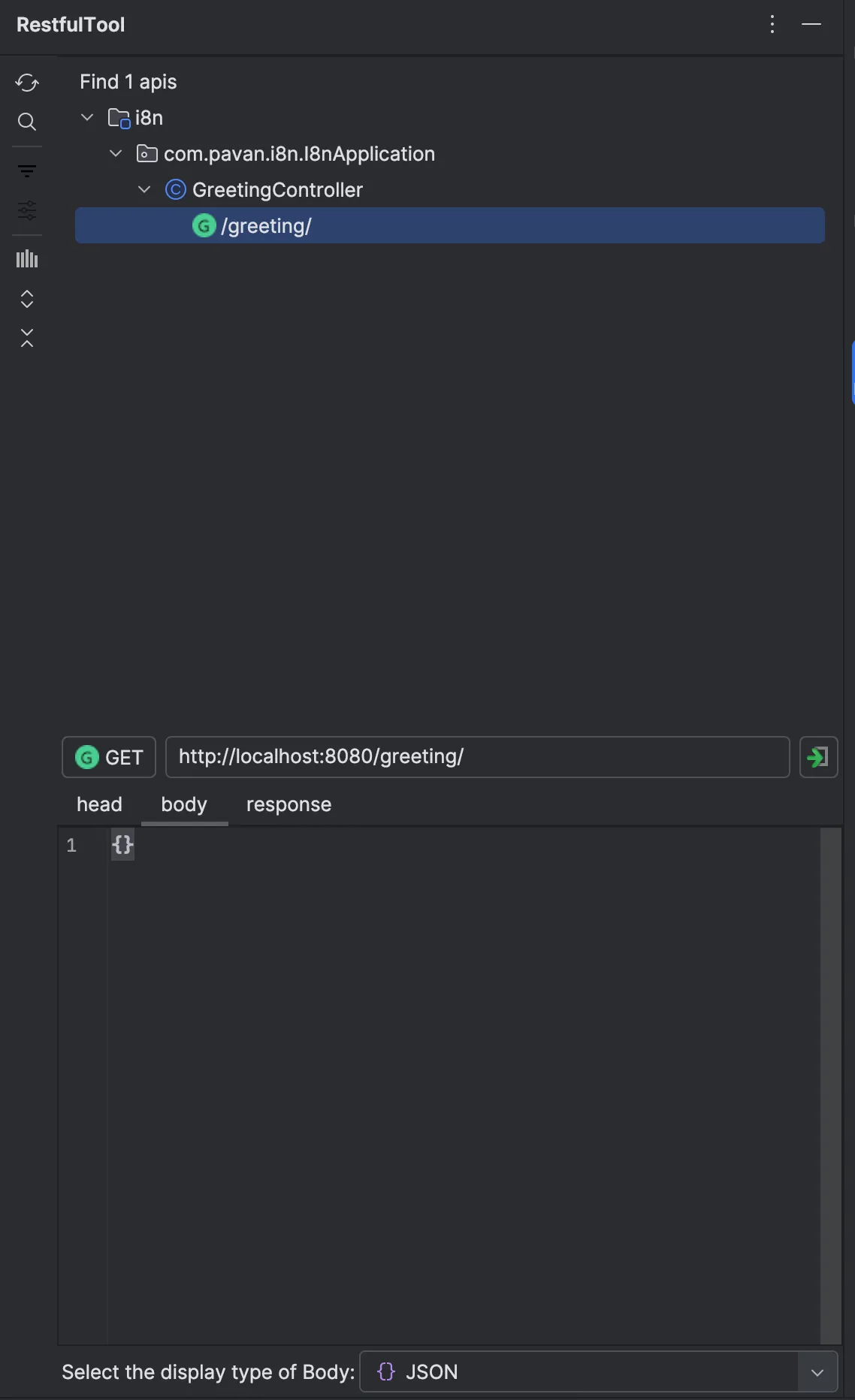Viewport: 855px width, 1400px height.
Task: Open the settings sliders icon
Action: [x=27, y=211]
